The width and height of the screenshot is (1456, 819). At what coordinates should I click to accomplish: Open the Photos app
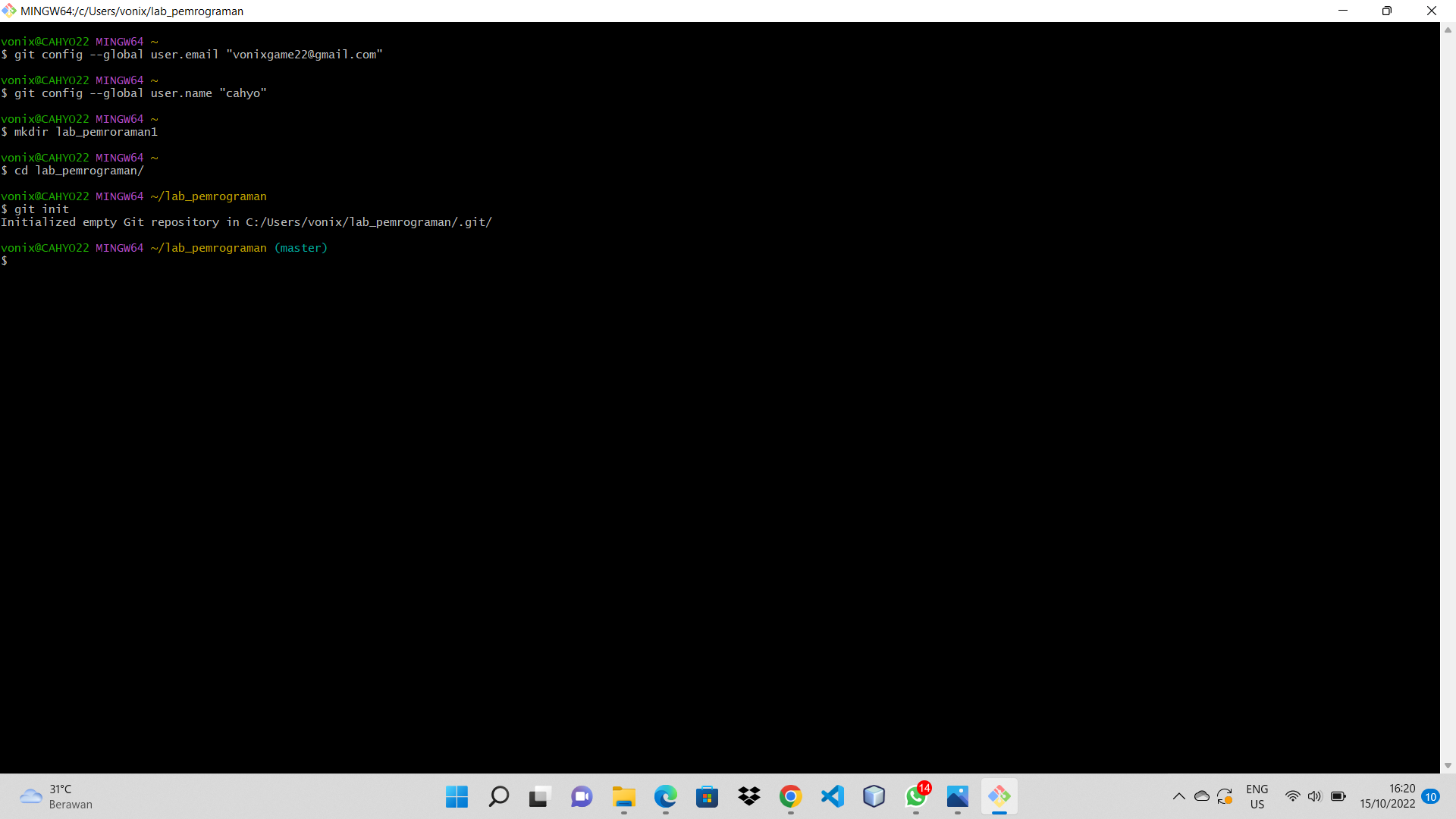click(x=957, y=796)
